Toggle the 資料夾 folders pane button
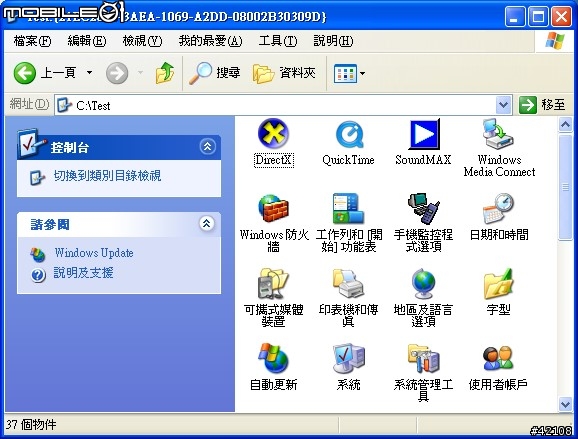The height and width of the screenshot is (439, 578). tap(284, 73)
